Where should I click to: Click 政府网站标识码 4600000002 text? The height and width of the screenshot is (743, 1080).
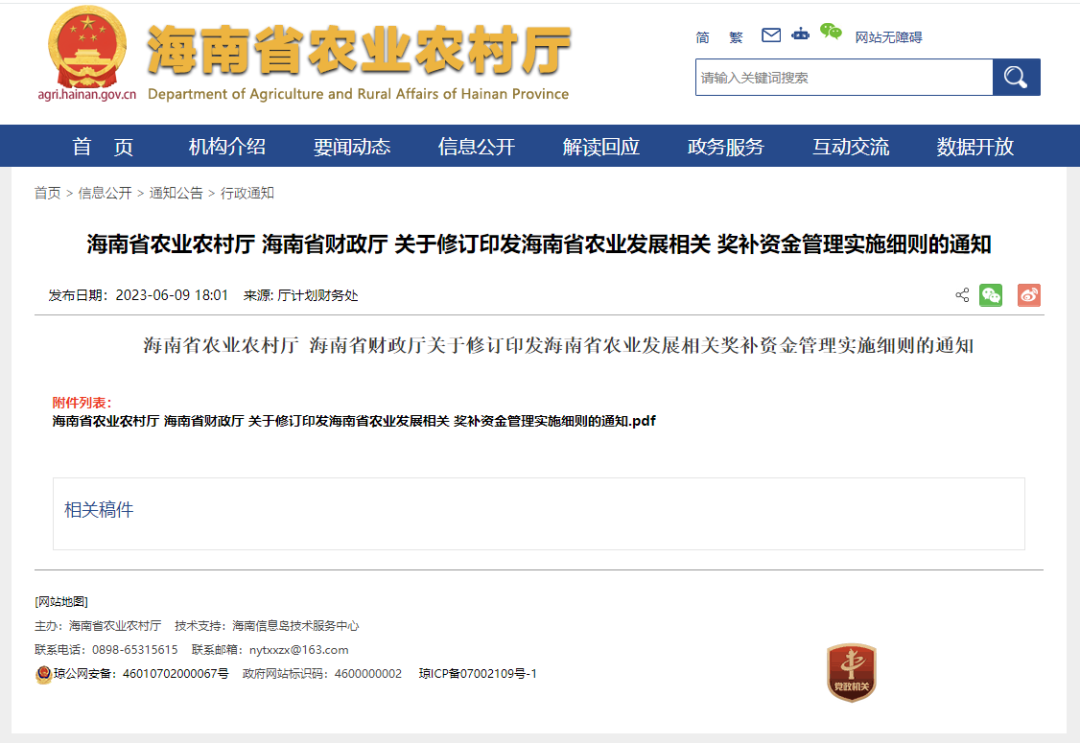322,673
